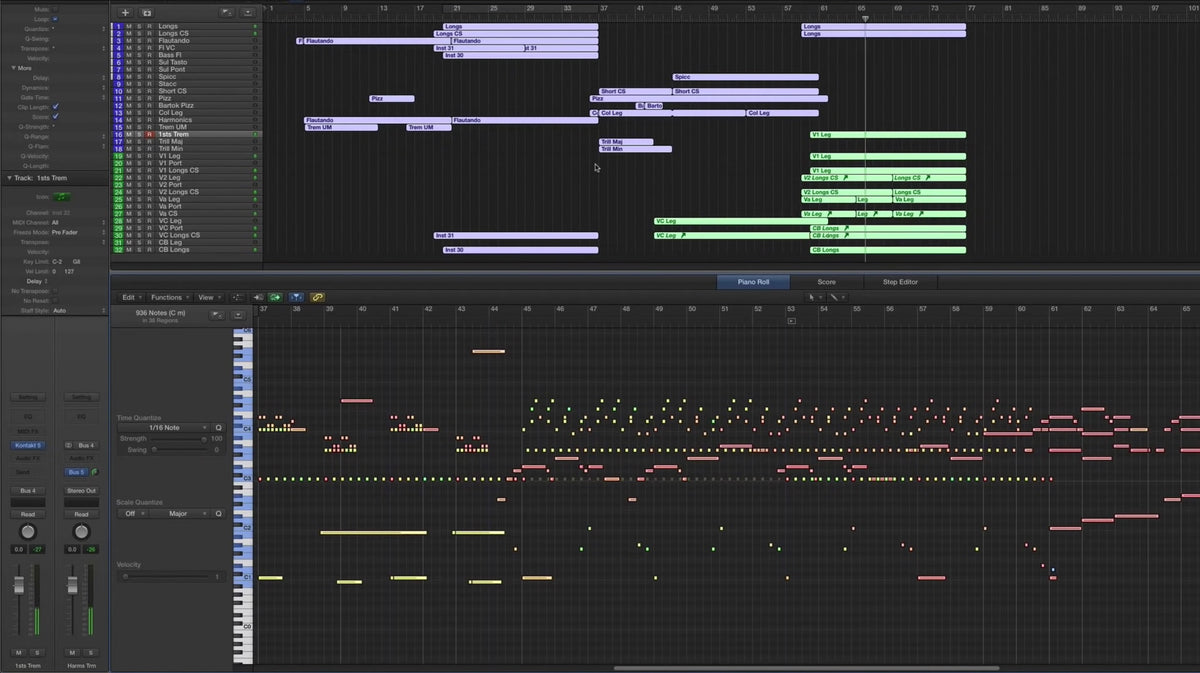Image resolution: width=1200 pixels, height=673 pixels.
Task: Click the yellow Link chain icon
Action: coord(319,296)
